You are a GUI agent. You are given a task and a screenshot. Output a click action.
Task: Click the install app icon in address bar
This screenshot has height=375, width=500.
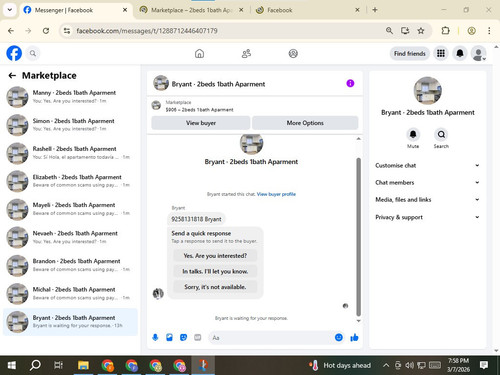pyautogui.click(x=405, y=31)
